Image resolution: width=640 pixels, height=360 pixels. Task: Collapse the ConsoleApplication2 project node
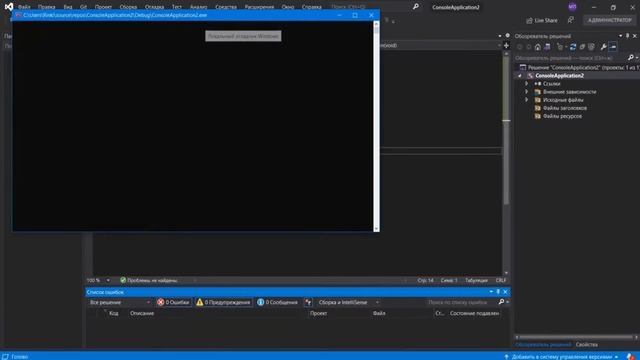[x=520, y=76]
